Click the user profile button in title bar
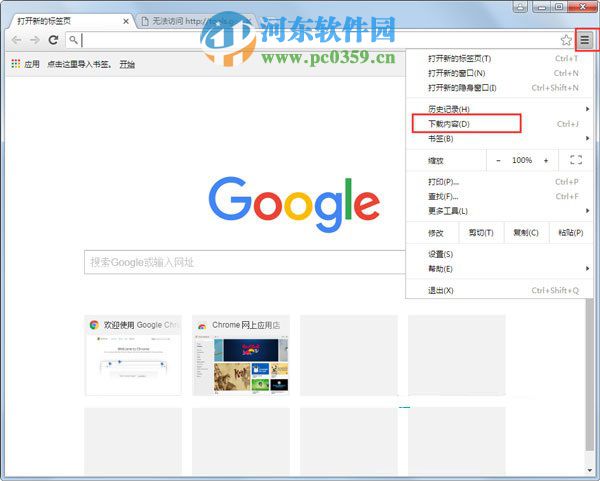The height and width of the screenshot is (481, 600). coord(520,7)
